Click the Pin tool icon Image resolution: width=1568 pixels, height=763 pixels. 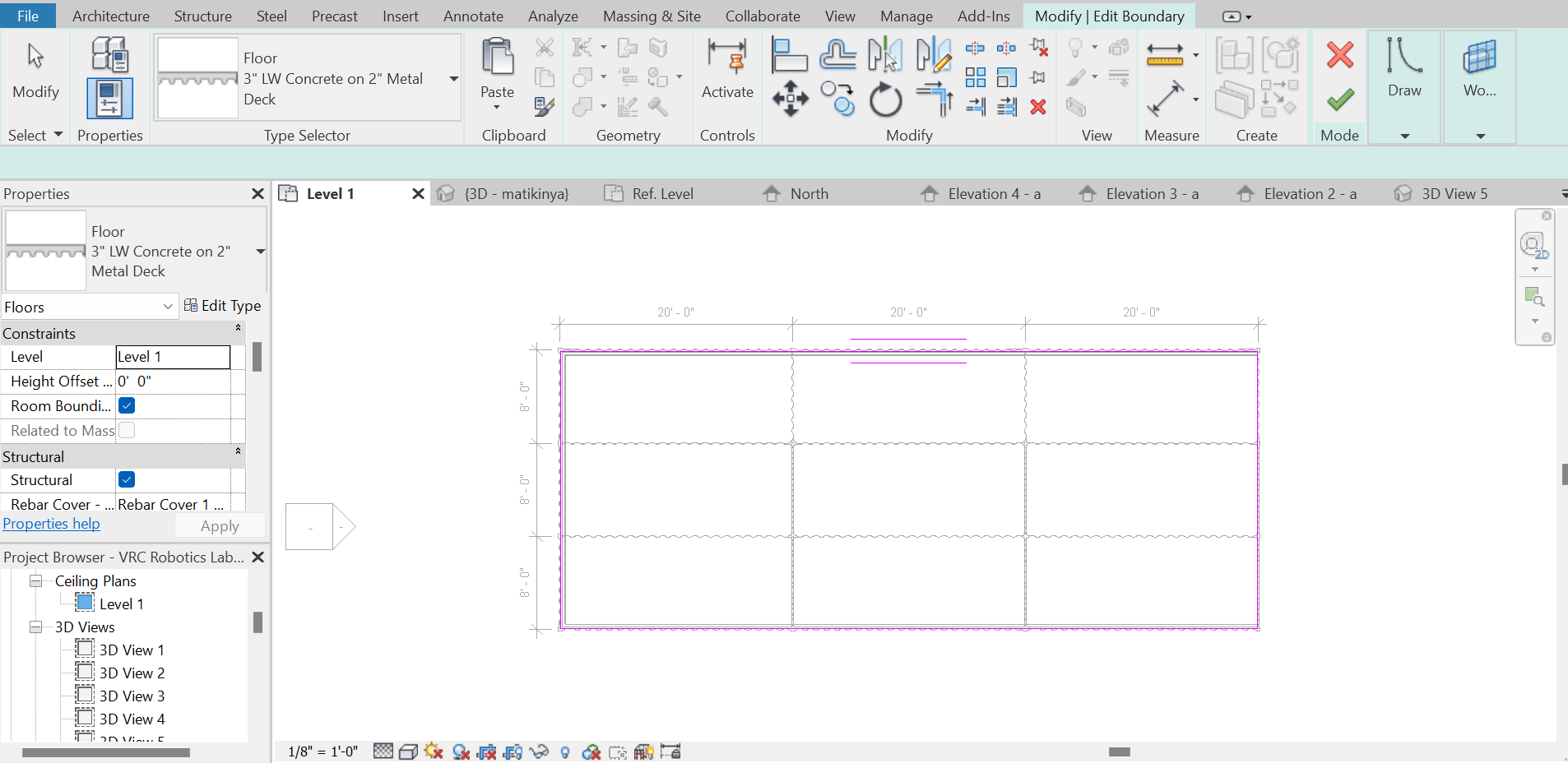[1038, 77]
